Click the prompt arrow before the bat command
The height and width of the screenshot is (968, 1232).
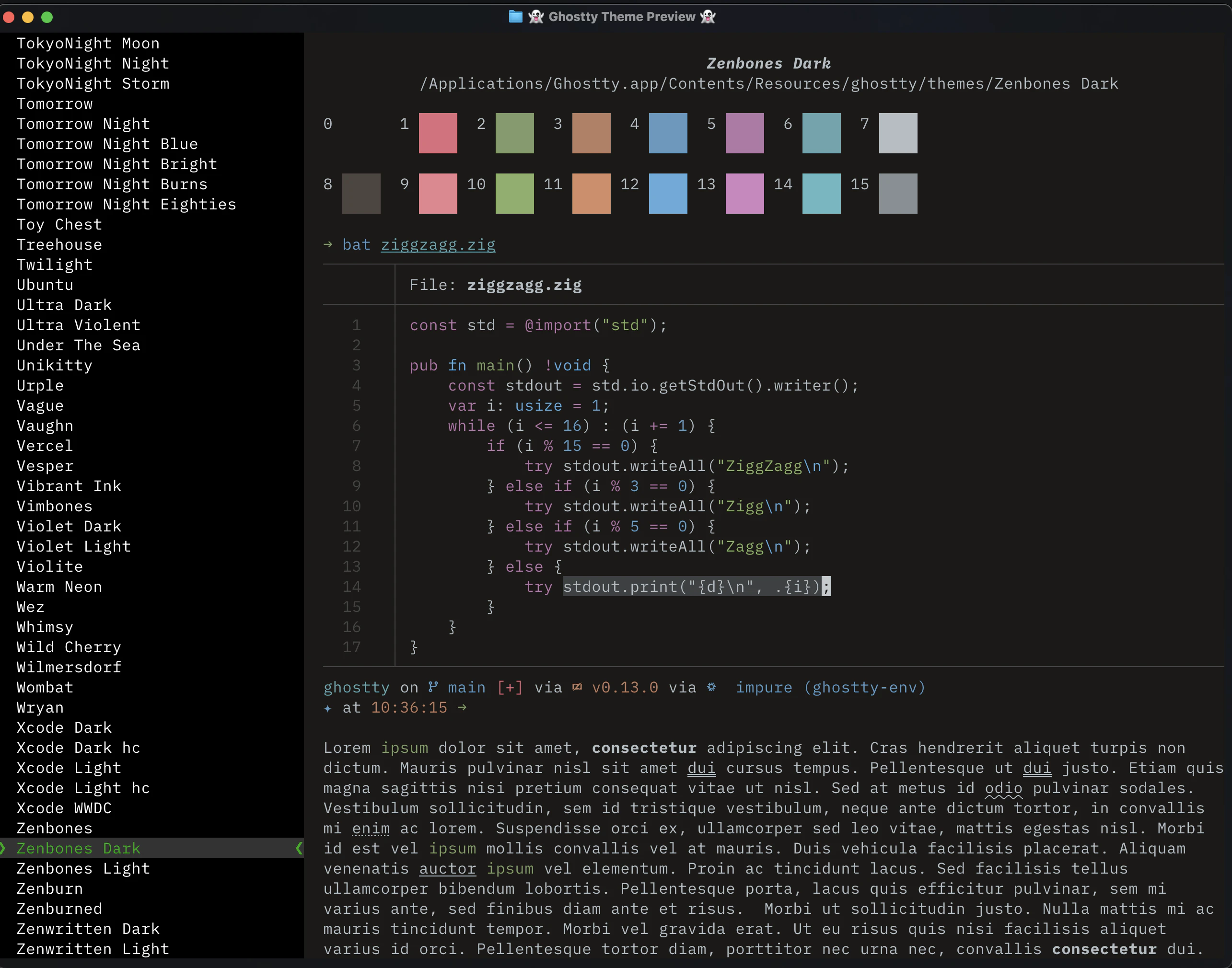328,244
